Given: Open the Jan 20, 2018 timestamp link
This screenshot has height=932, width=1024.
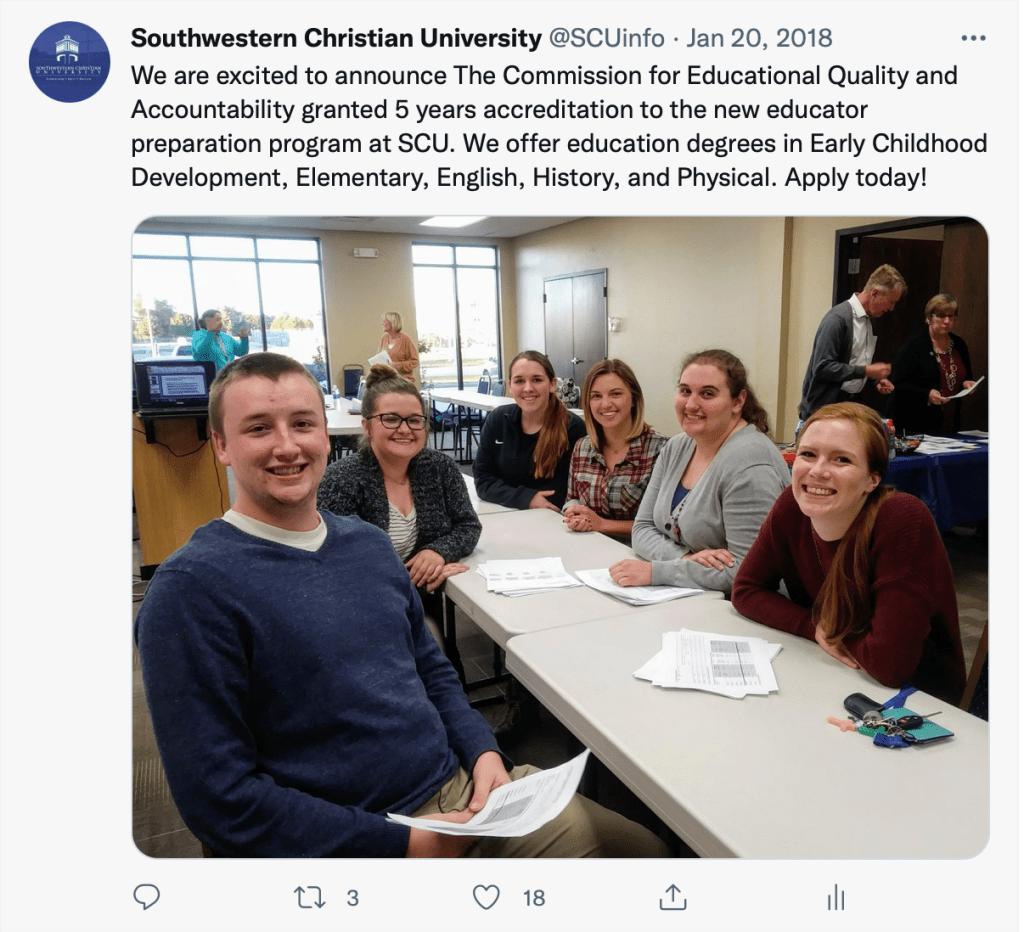Looking at the screenshot, I should pos(759,39).
